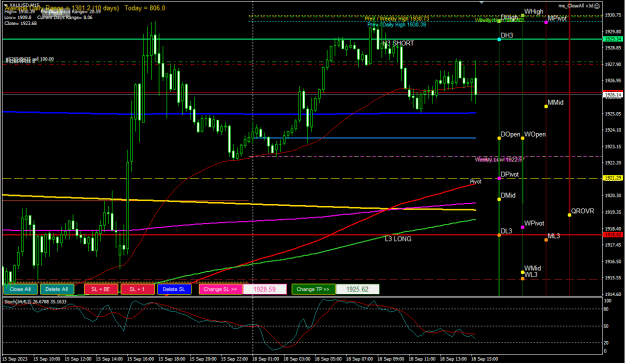
Task: Click the red price tag on the price axis
Action: [613, 235]
